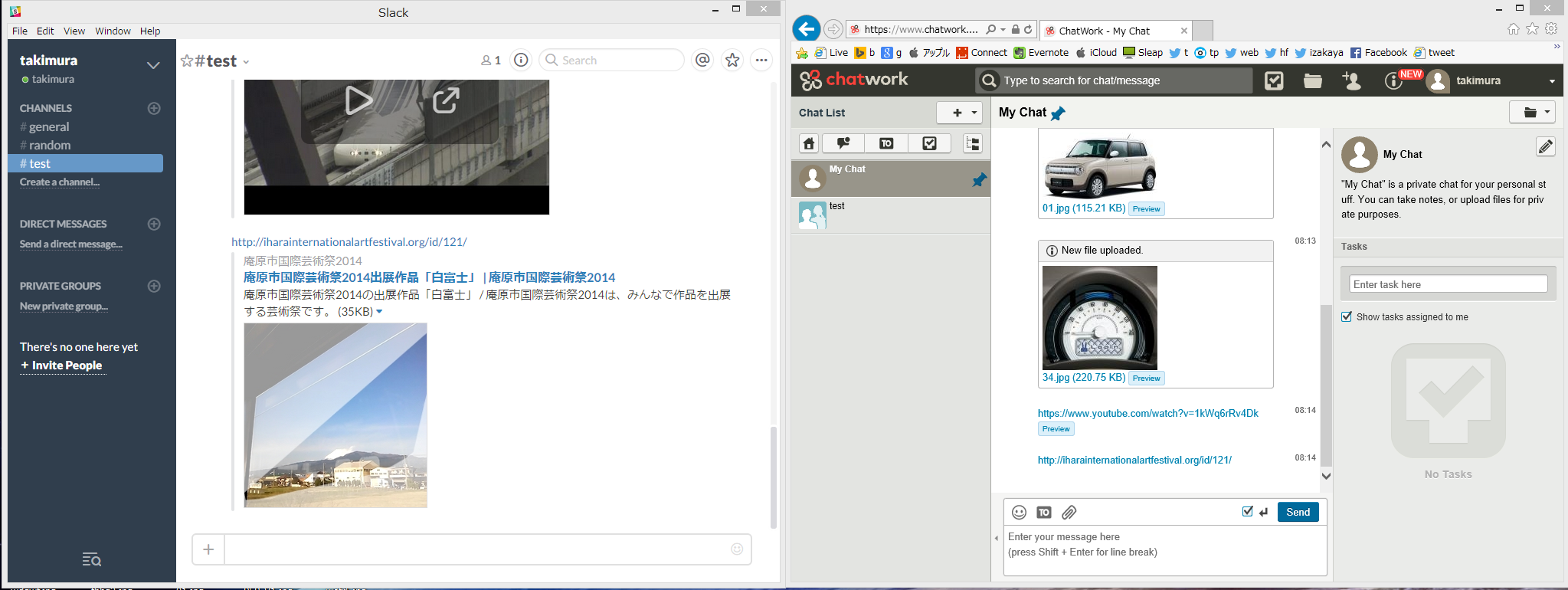Open Slack quick switcher icon in sidebar
This screenshot has height=590, width=1568.
91,559
